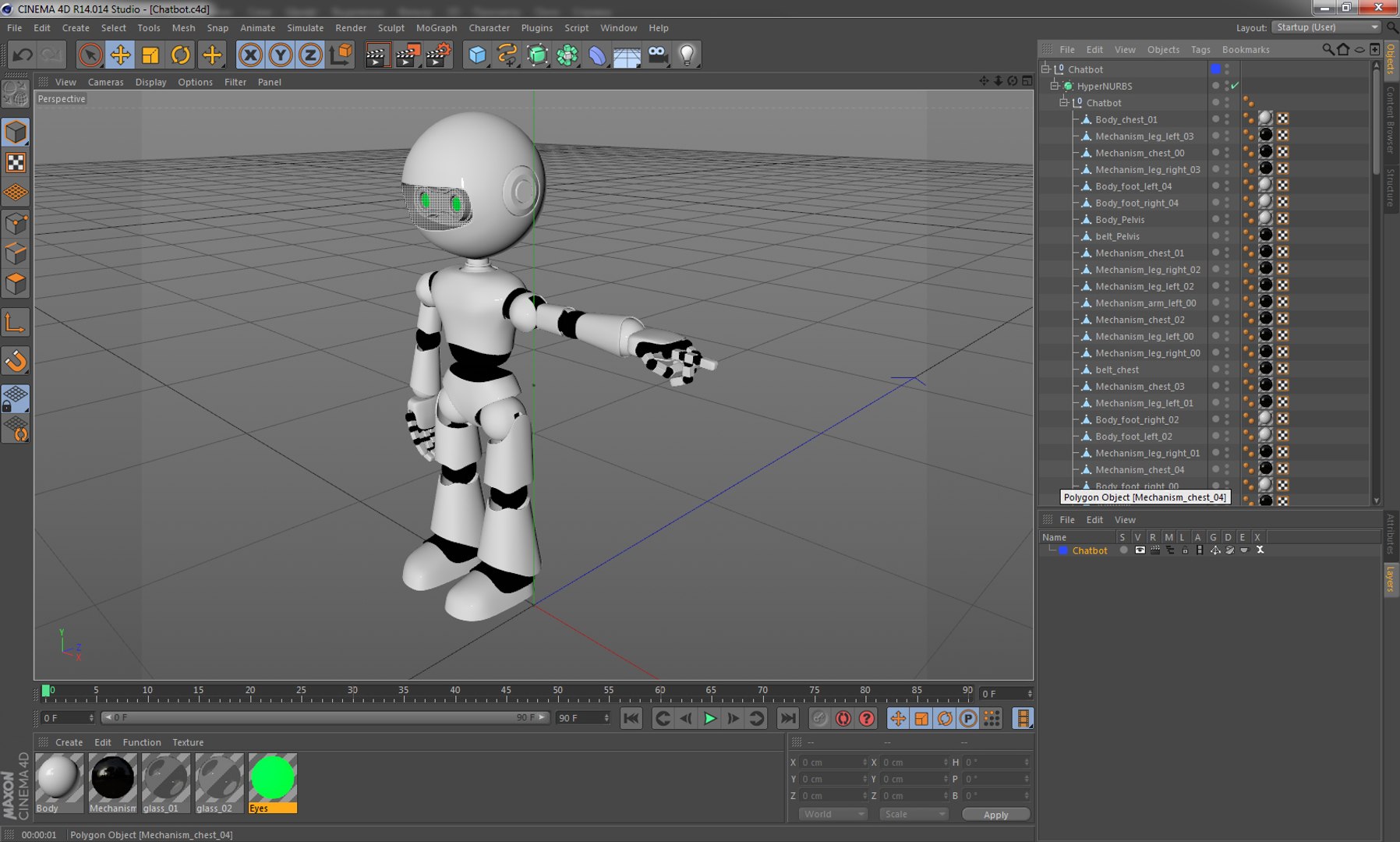Collapse the top Chatbot null object
Screen dimensions: 1400x842
[x=1046, y=69]
